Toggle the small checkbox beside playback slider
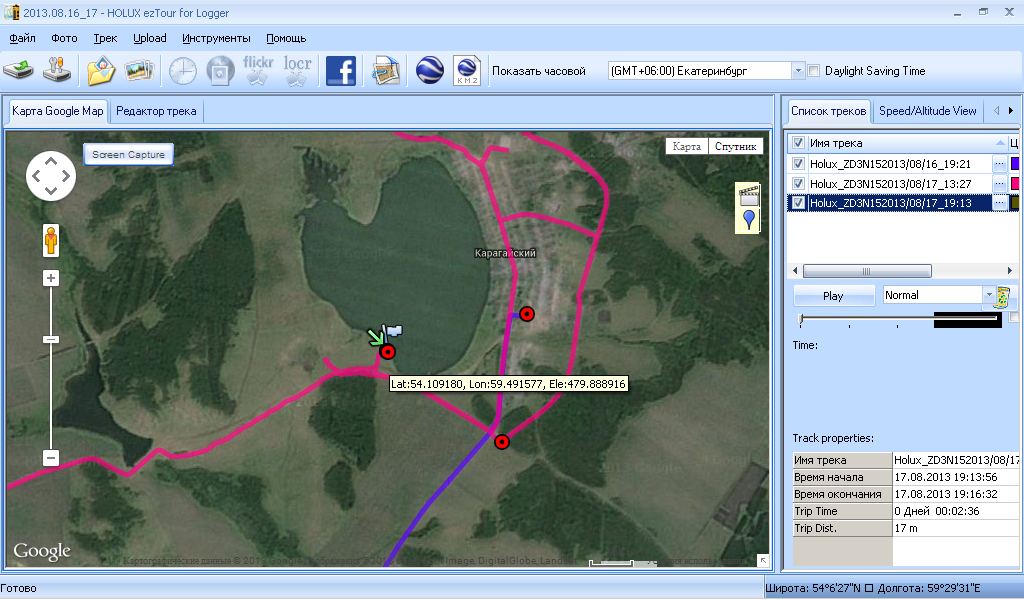 coord(1014,317)
